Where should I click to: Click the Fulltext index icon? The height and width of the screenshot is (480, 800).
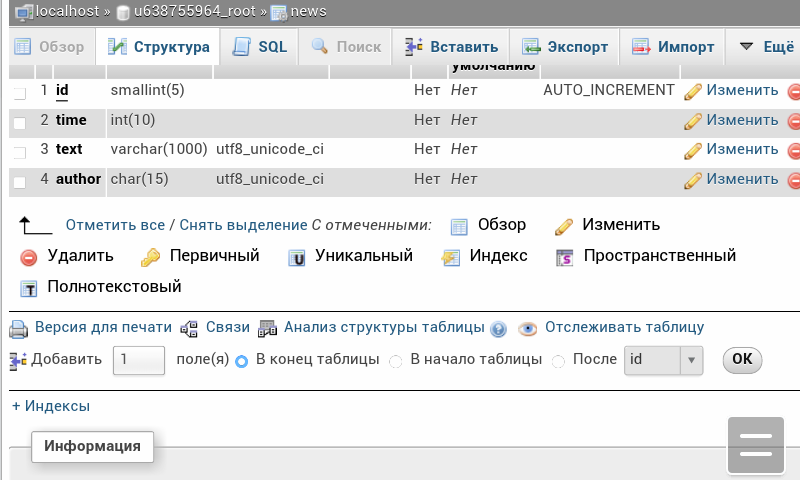coord(28,288)
